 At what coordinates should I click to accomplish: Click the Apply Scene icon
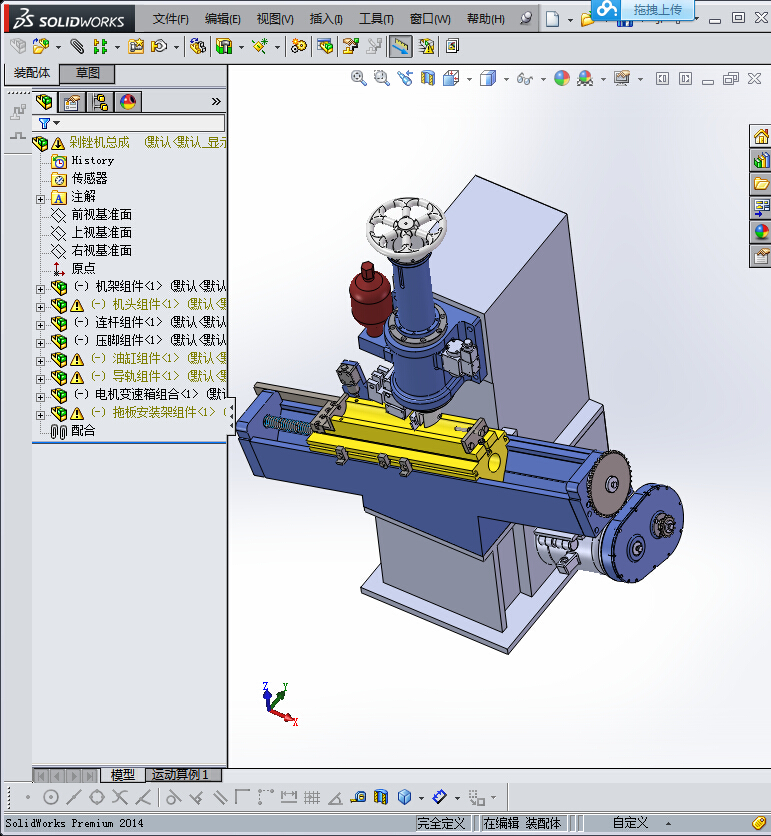(585, 78)
